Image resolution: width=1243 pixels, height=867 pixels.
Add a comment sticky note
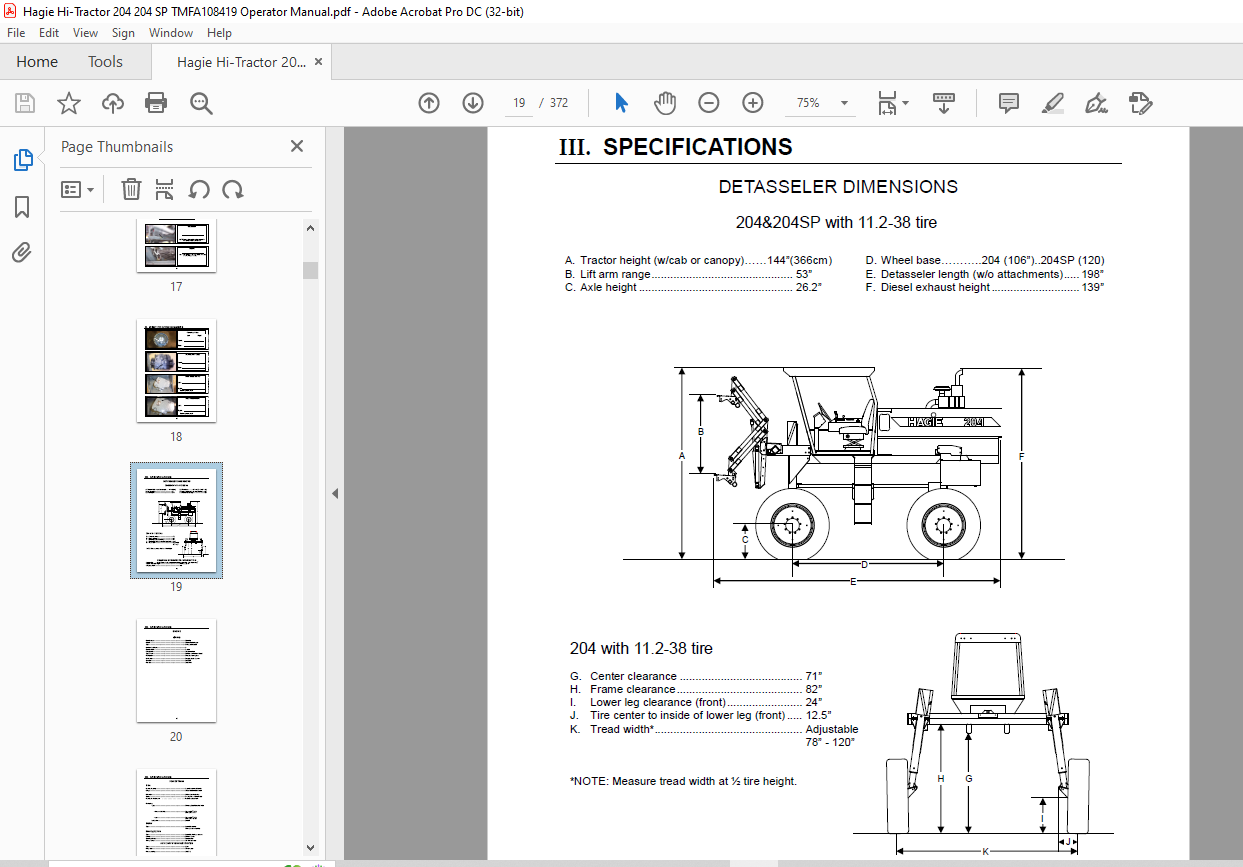pos(1009,103)
